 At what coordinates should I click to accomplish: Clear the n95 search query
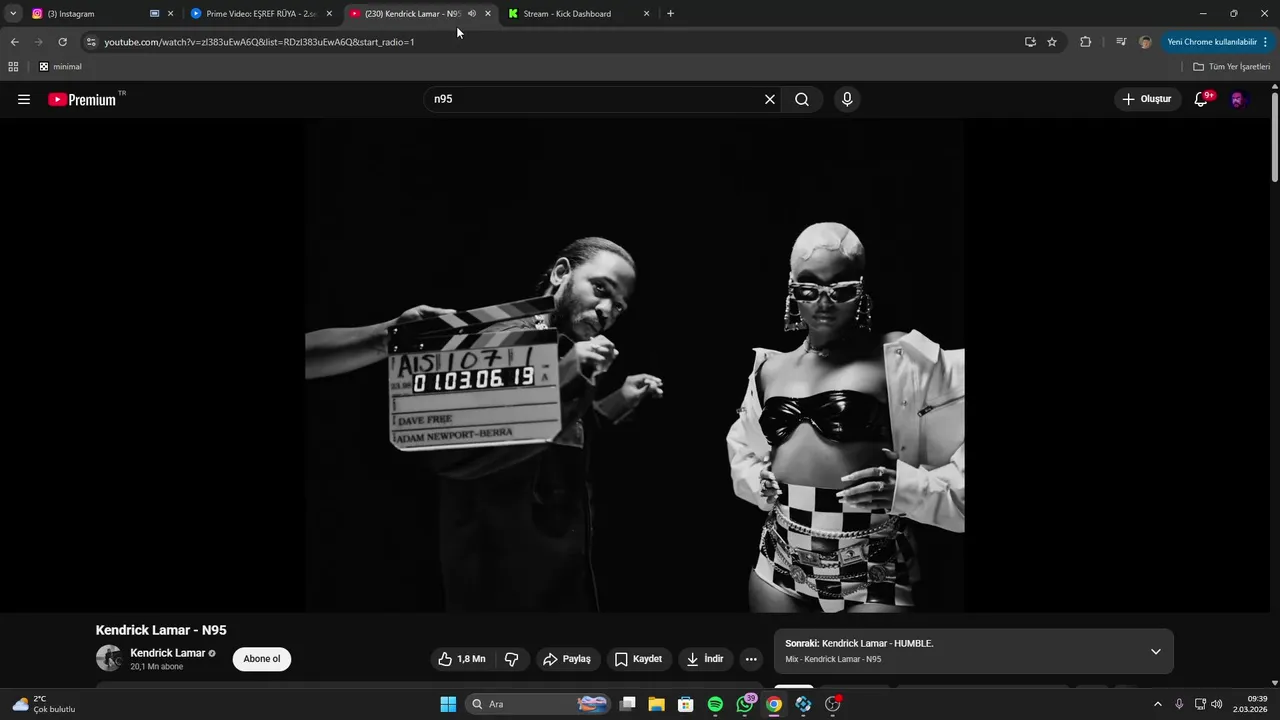(770, 99)
